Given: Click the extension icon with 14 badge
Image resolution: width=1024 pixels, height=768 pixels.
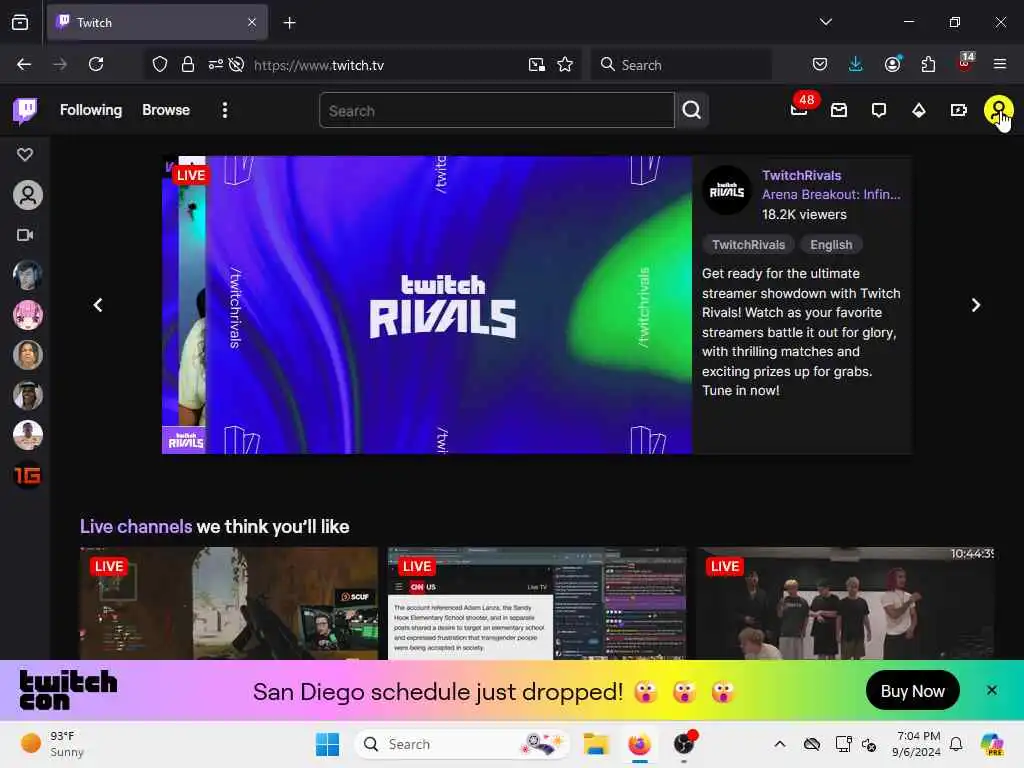Looking at the screenshot, I should [x=965, y=63].
